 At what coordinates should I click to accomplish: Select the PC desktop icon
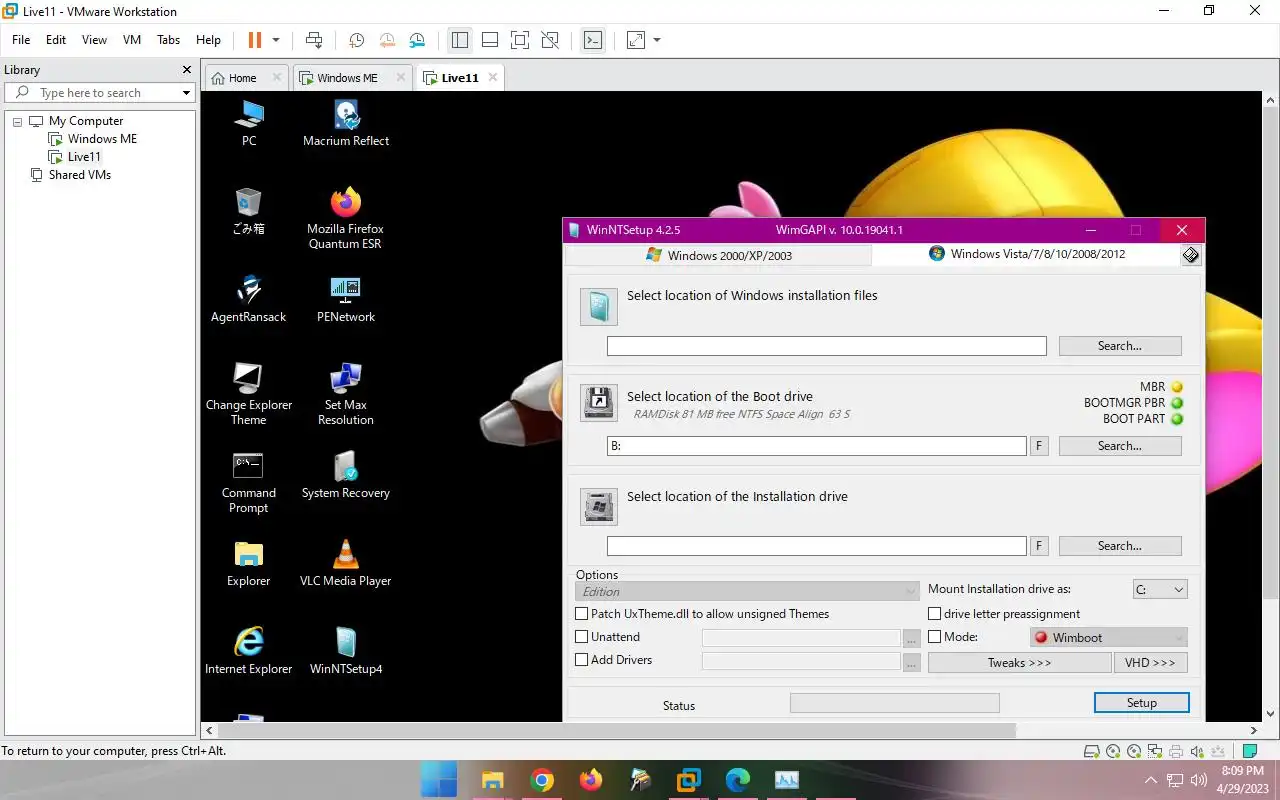249,124
